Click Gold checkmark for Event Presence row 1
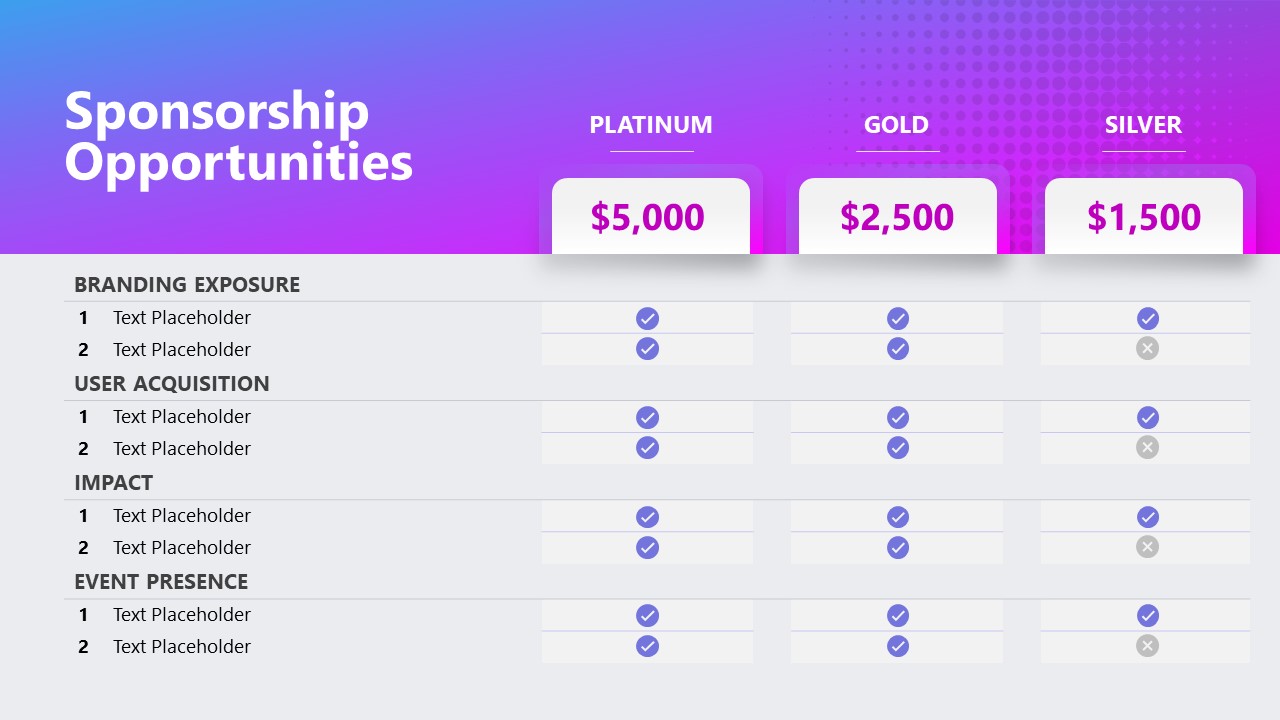 point(898,615)
